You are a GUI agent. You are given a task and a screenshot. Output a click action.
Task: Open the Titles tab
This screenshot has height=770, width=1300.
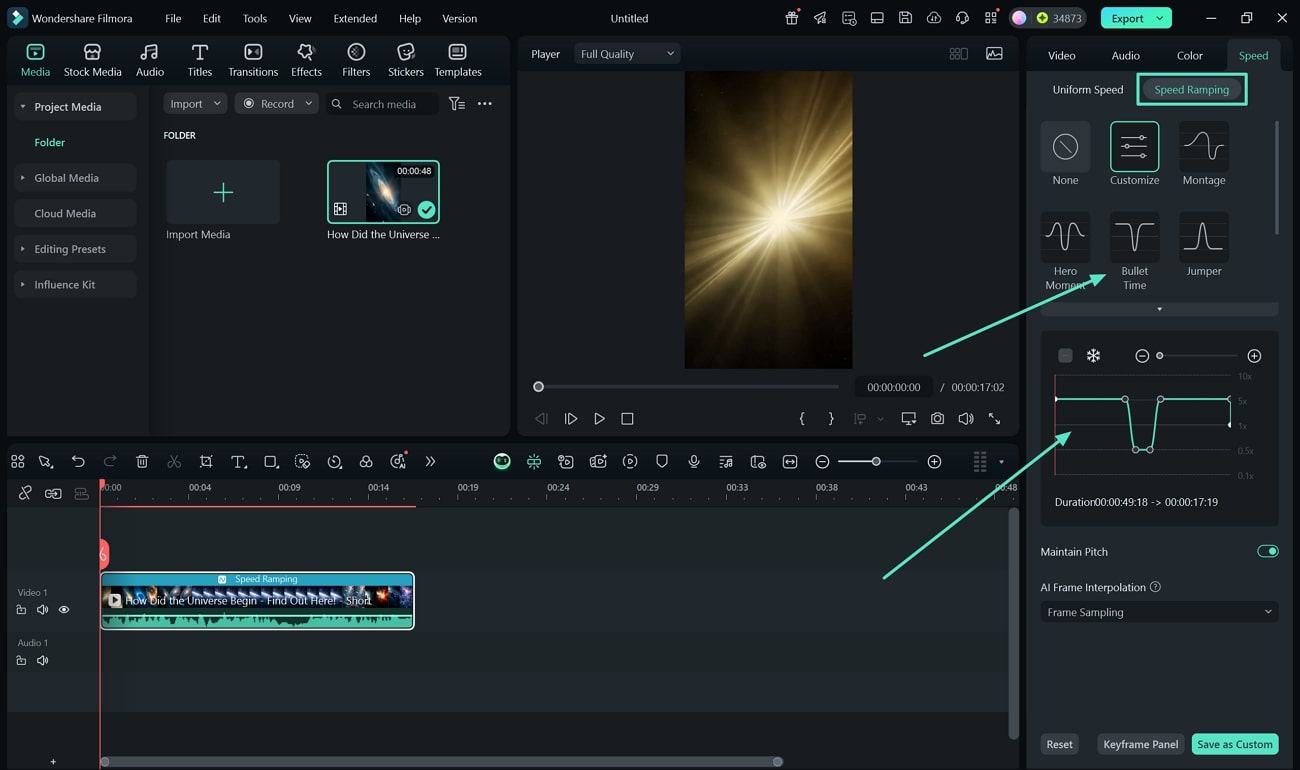pyautogui.click(x=200, y=60)
